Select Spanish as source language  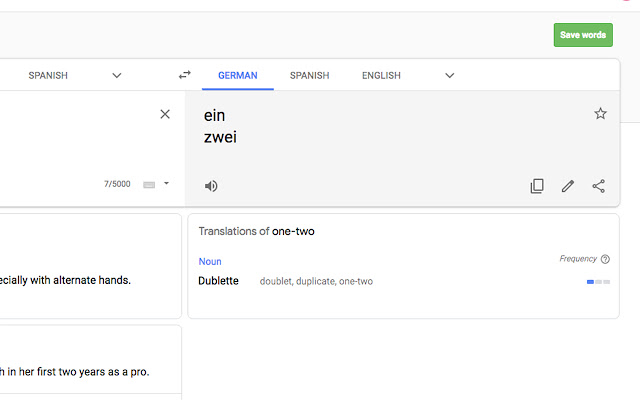click(x=48, y=75)
